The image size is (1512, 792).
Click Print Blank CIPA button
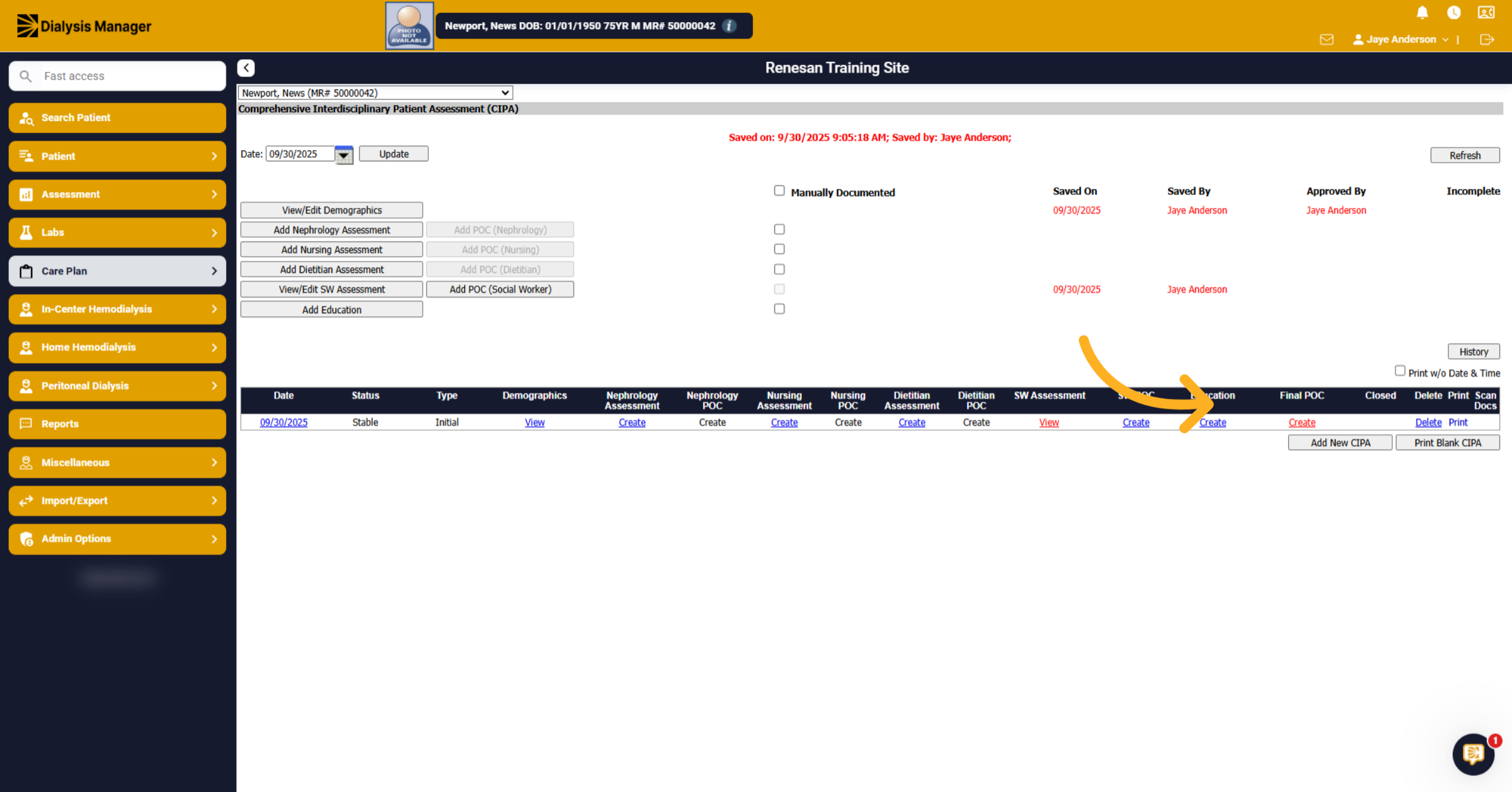pyautogui.click(x=1448, y=443)
